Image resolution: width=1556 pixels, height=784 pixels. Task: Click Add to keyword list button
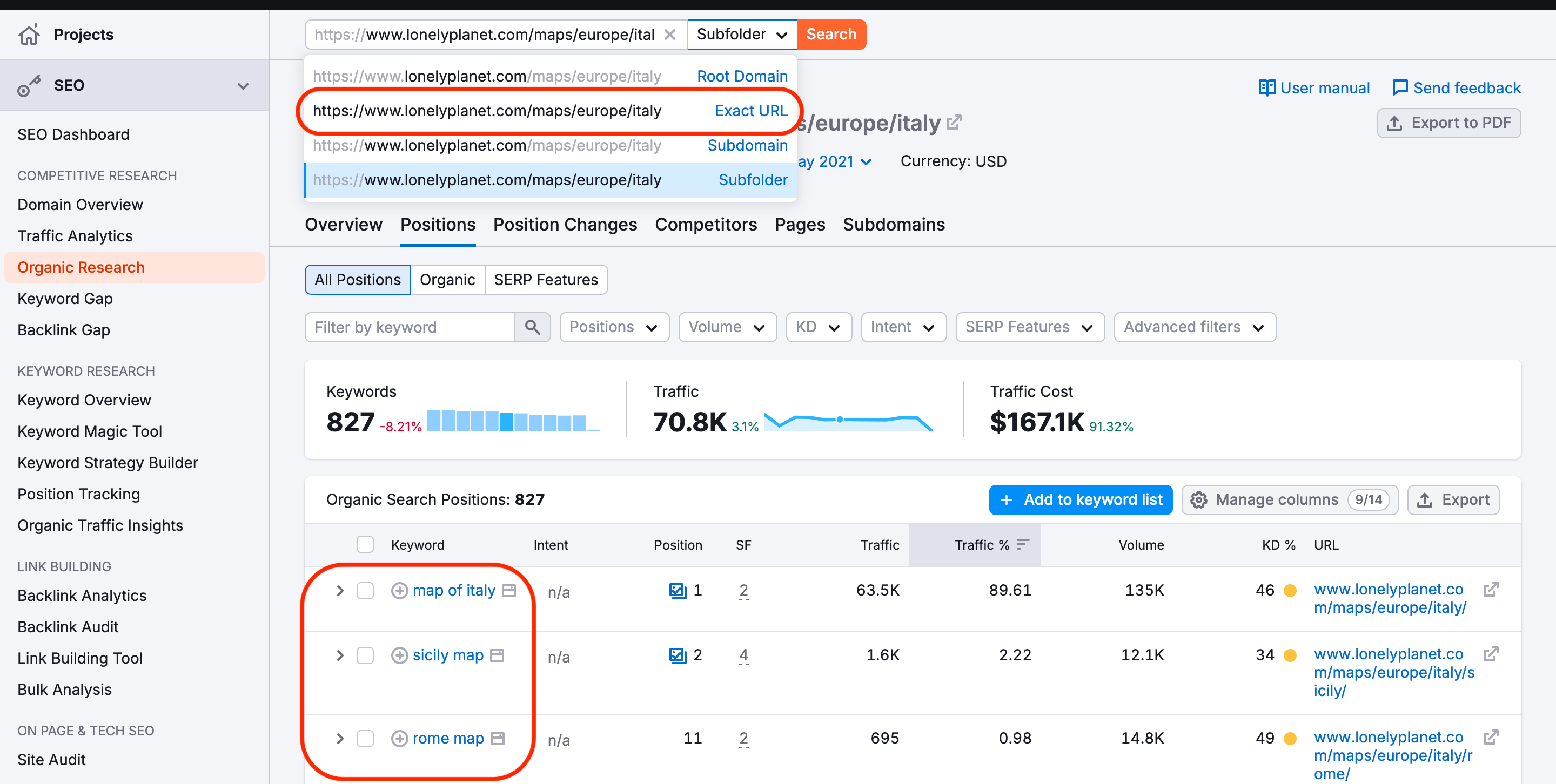(x=1080, y=500)
